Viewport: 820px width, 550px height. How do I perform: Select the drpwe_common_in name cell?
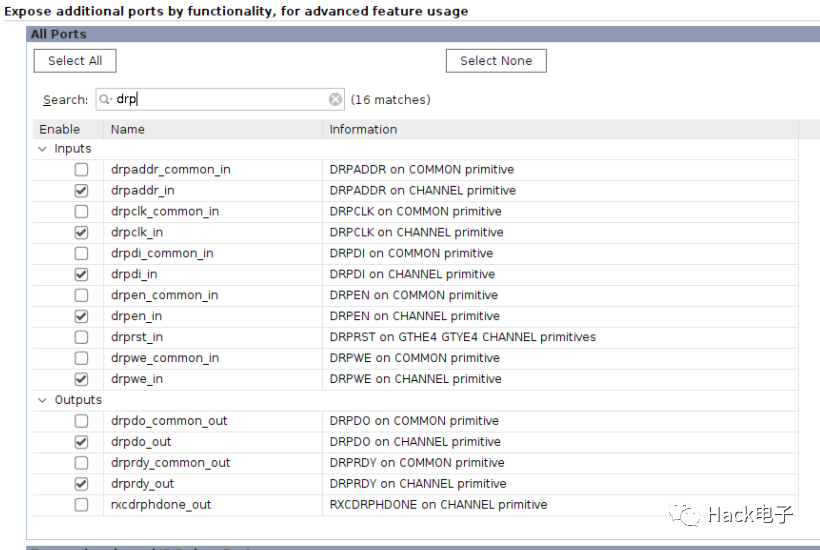pos(213,358)
